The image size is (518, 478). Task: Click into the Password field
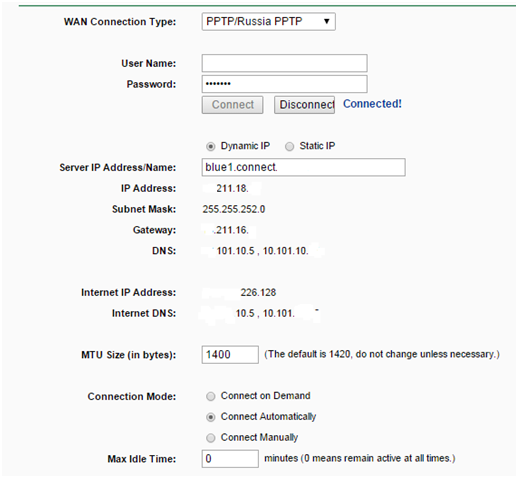click(284, 84)
